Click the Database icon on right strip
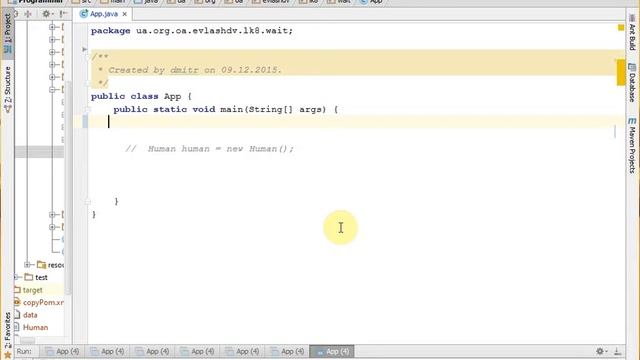The image size is (640, 360). point(632,67)
